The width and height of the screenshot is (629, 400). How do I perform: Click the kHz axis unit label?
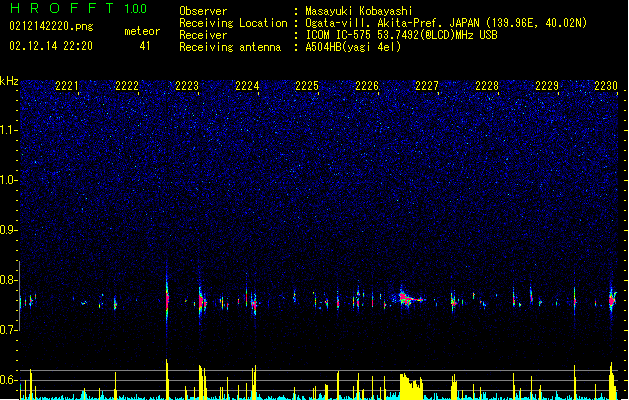pyautogui.click(x=9, y=81)
